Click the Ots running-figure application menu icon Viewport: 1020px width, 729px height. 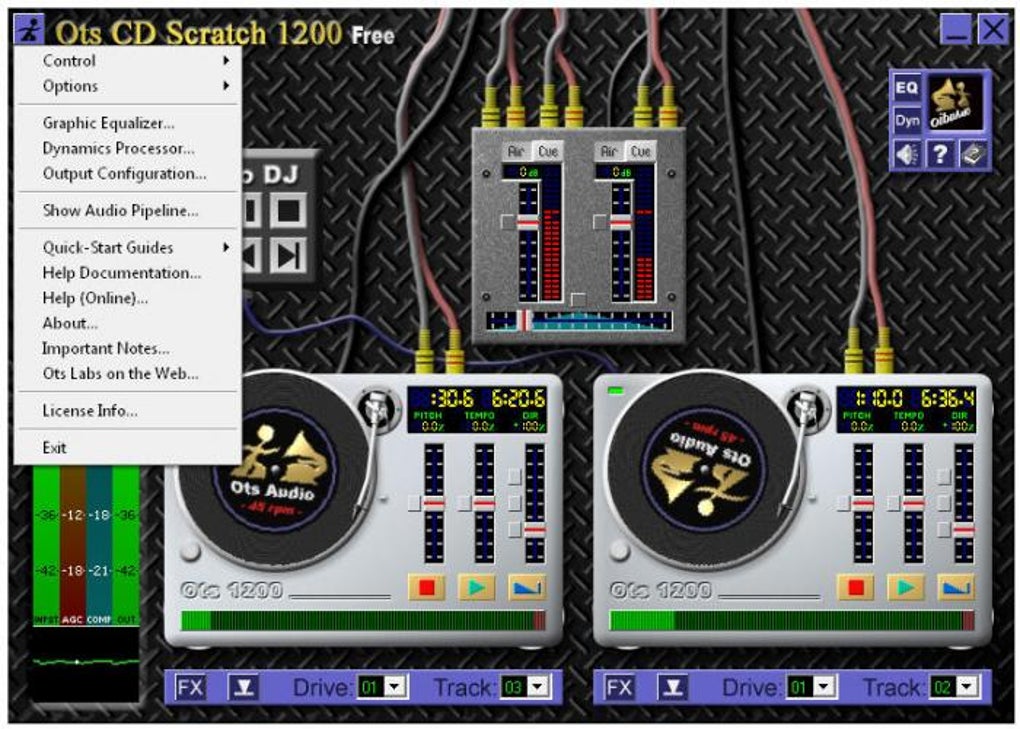click(x=29, y=29)
